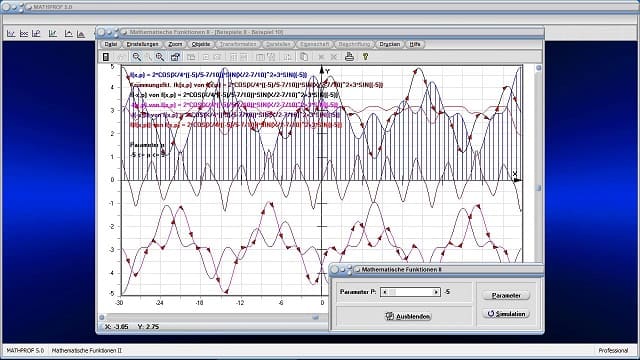640x360 pixels.
Task: Click the printer icon in graph toolbar
Action: click(349, 57)
